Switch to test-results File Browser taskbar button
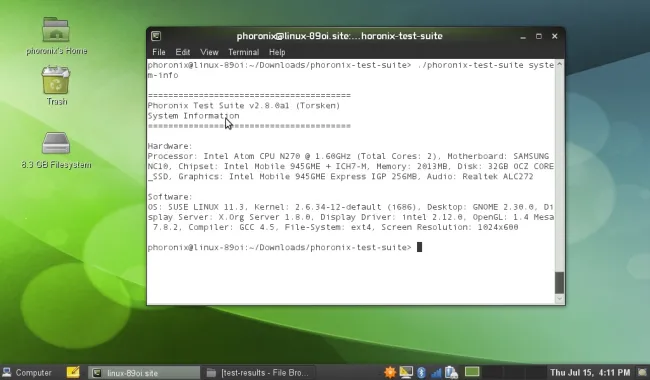 pos(259,373)
